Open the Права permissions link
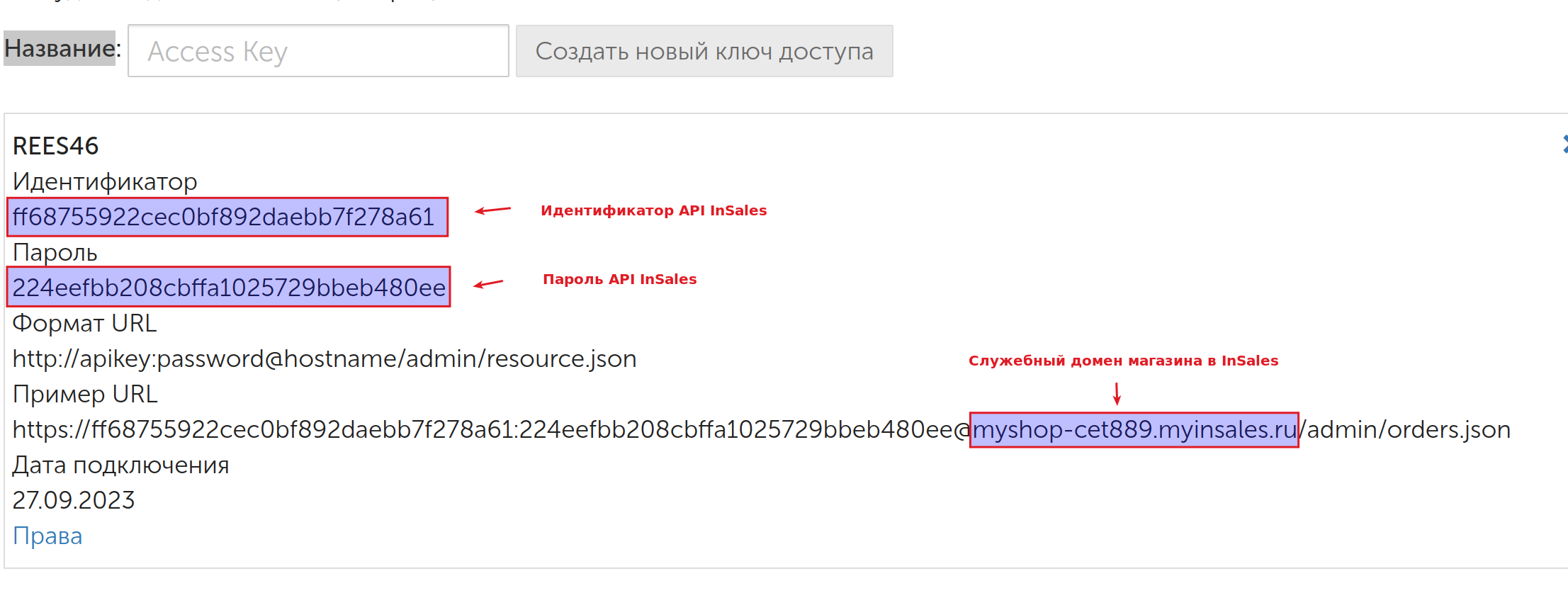 click(x=47, y=536)
